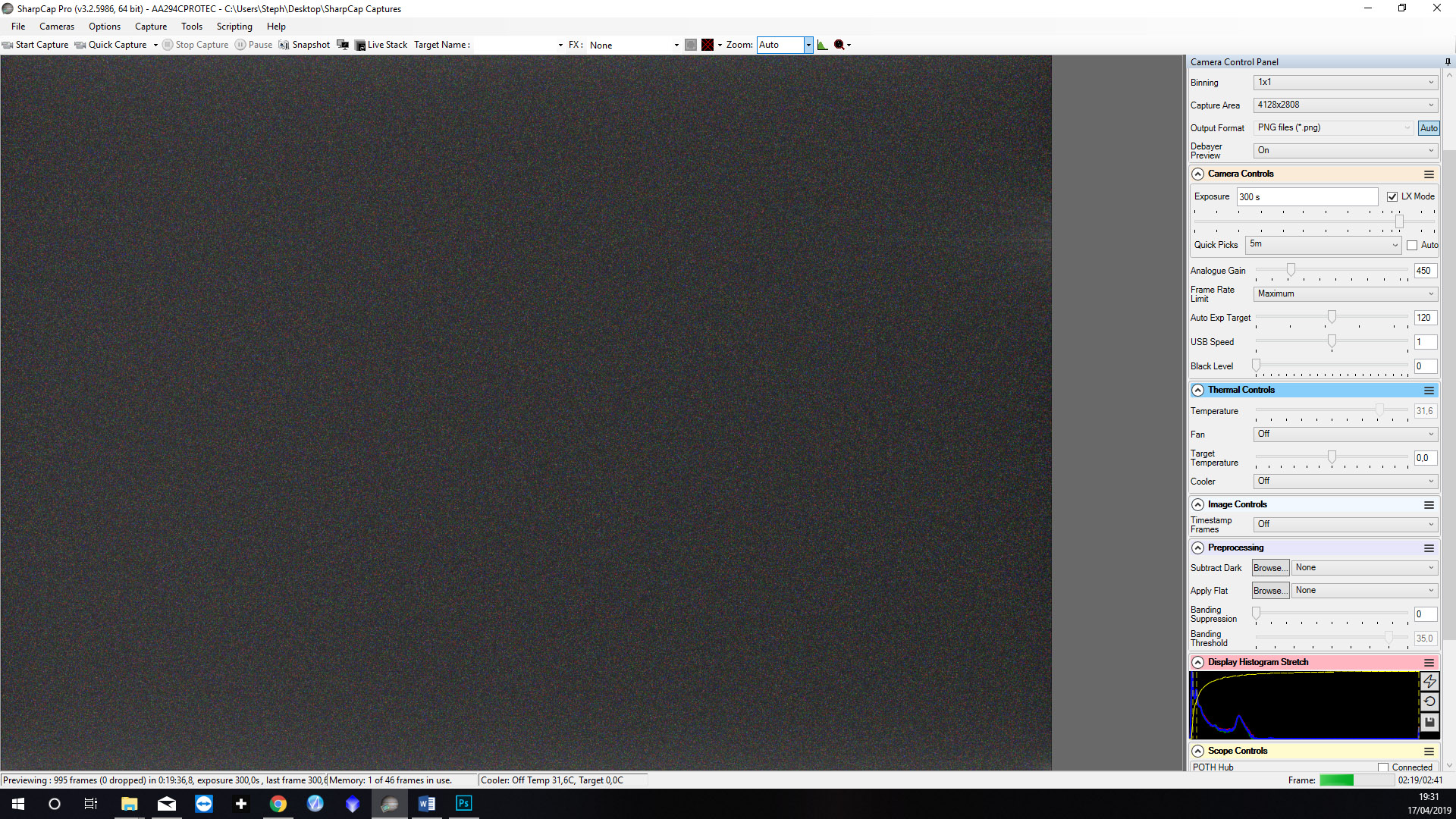Click the Exposure value field

(1307, 197)
